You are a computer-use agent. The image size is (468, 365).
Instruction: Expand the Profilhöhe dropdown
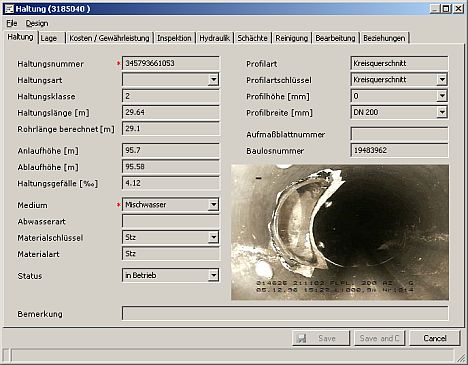click(442, 96)
